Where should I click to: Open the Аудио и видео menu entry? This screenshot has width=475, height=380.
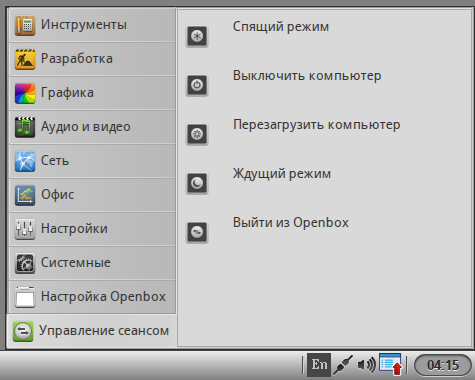pyautogui.click(x=92, y=127)
